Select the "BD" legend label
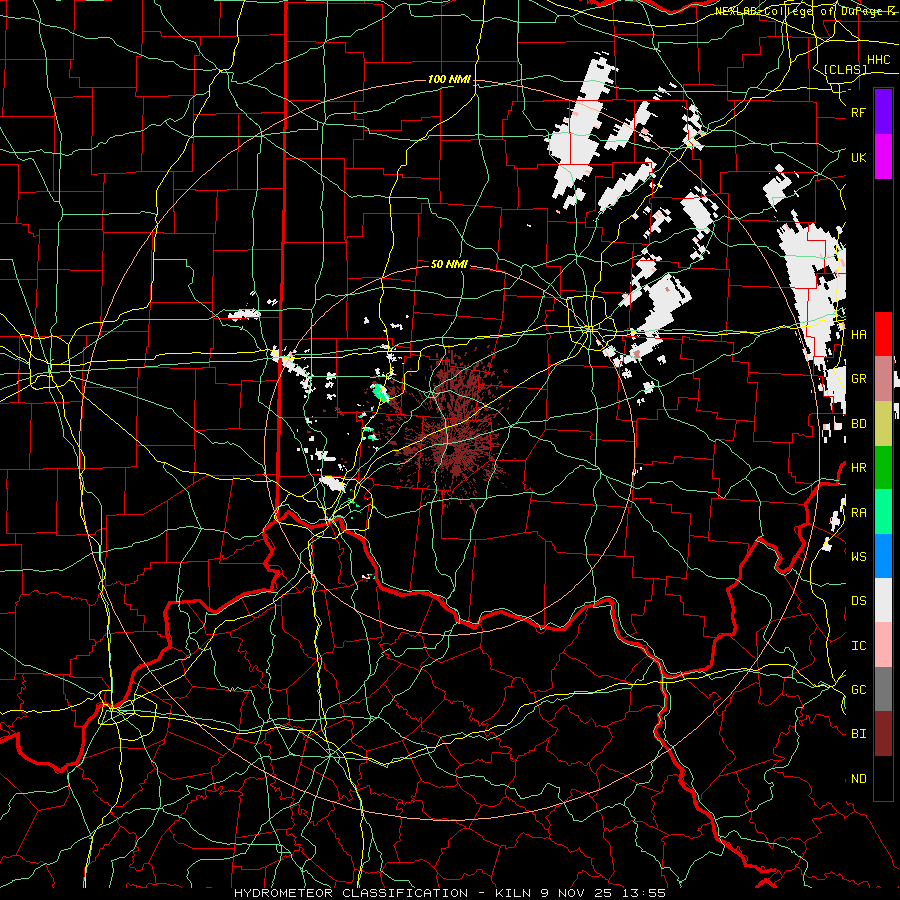This screenshot has width=900, height=900. [x=858, y=424]
